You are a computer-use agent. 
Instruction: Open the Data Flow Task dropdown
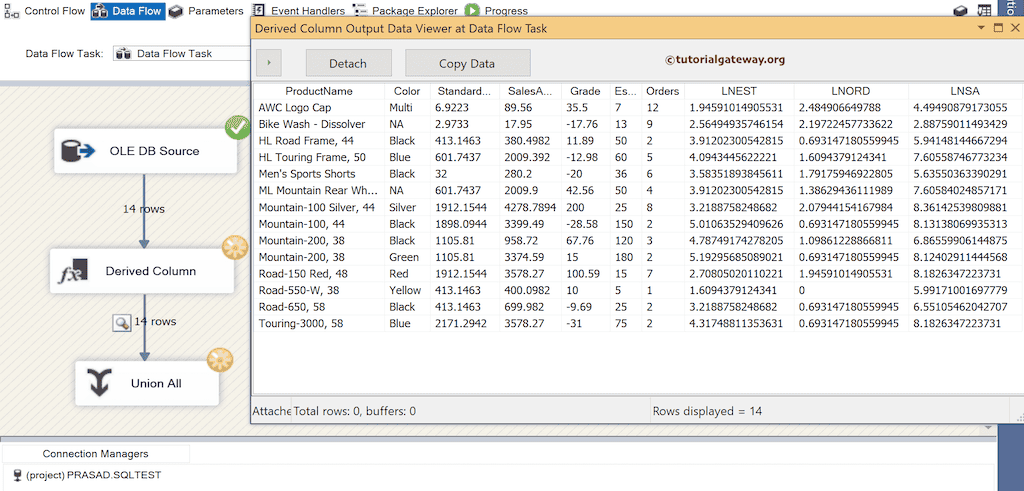coord(180,54)
